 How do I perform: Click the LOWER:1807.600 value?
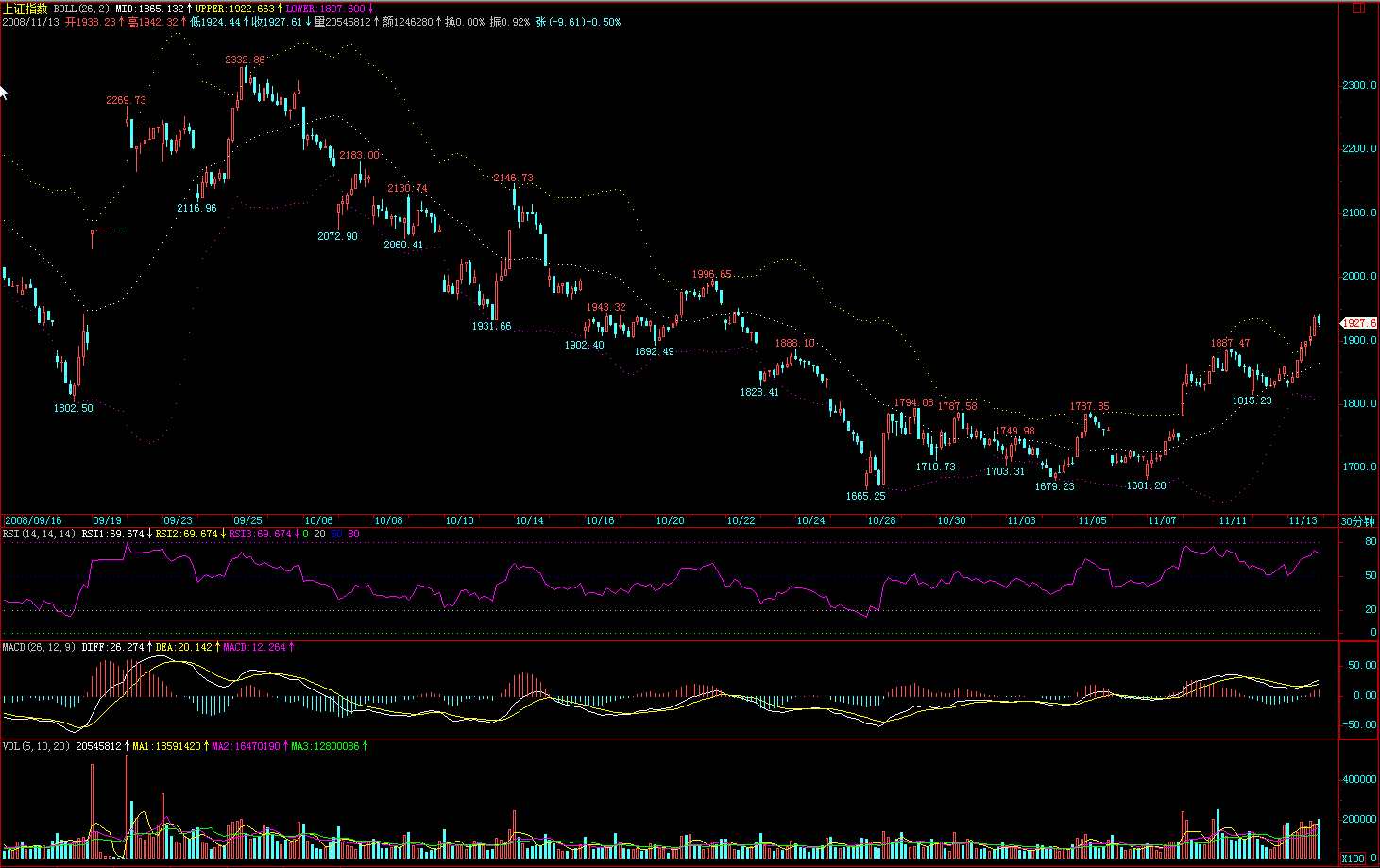(325, 9)
